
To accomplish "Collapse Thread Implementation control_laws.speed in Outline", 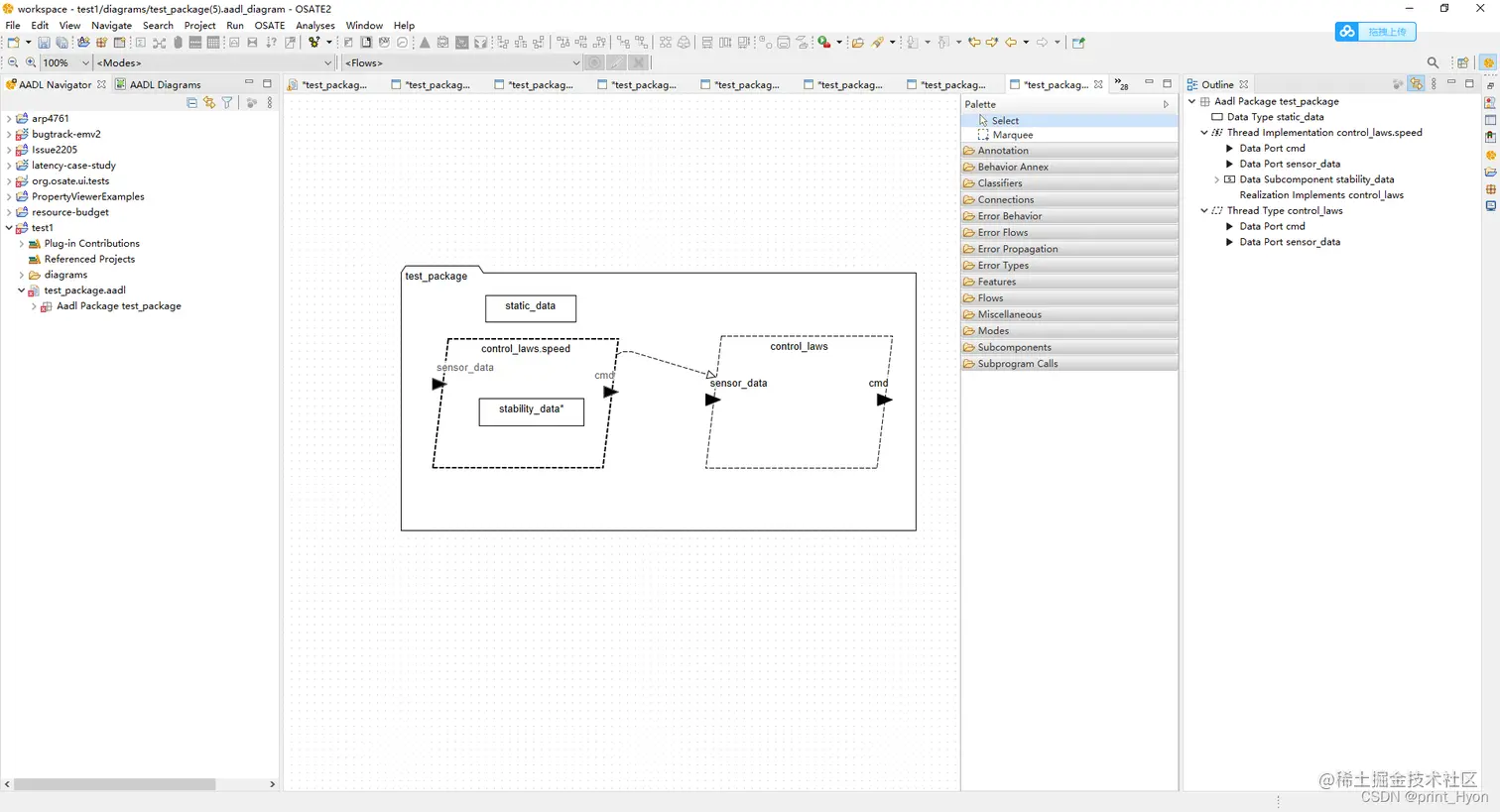I will click(1204, 133).
